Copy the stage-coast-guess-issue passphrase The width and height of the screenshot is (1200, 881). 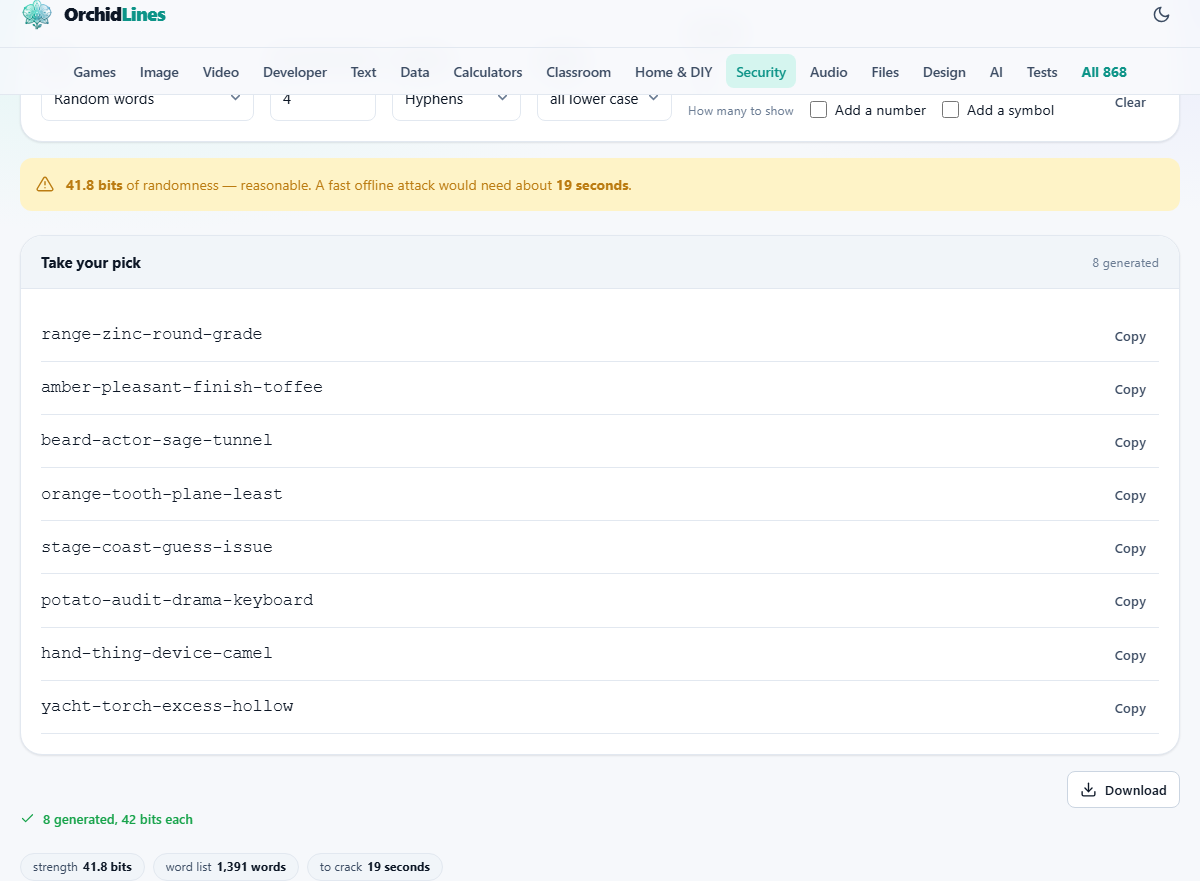[1130, 549]
